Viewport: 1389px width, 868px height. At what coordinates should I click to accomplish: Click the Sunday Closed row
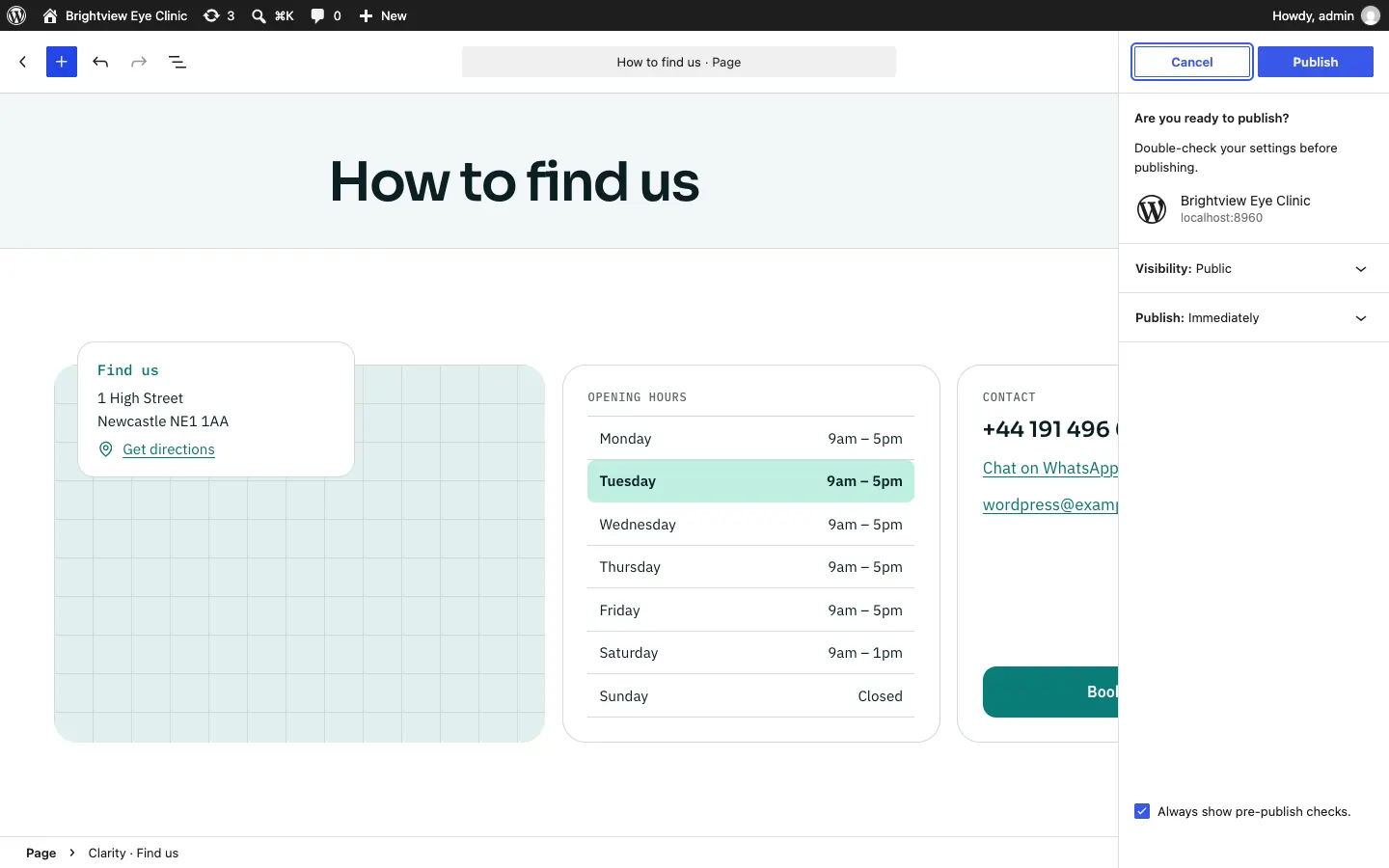pyautogui.click(x=750, y=696)
